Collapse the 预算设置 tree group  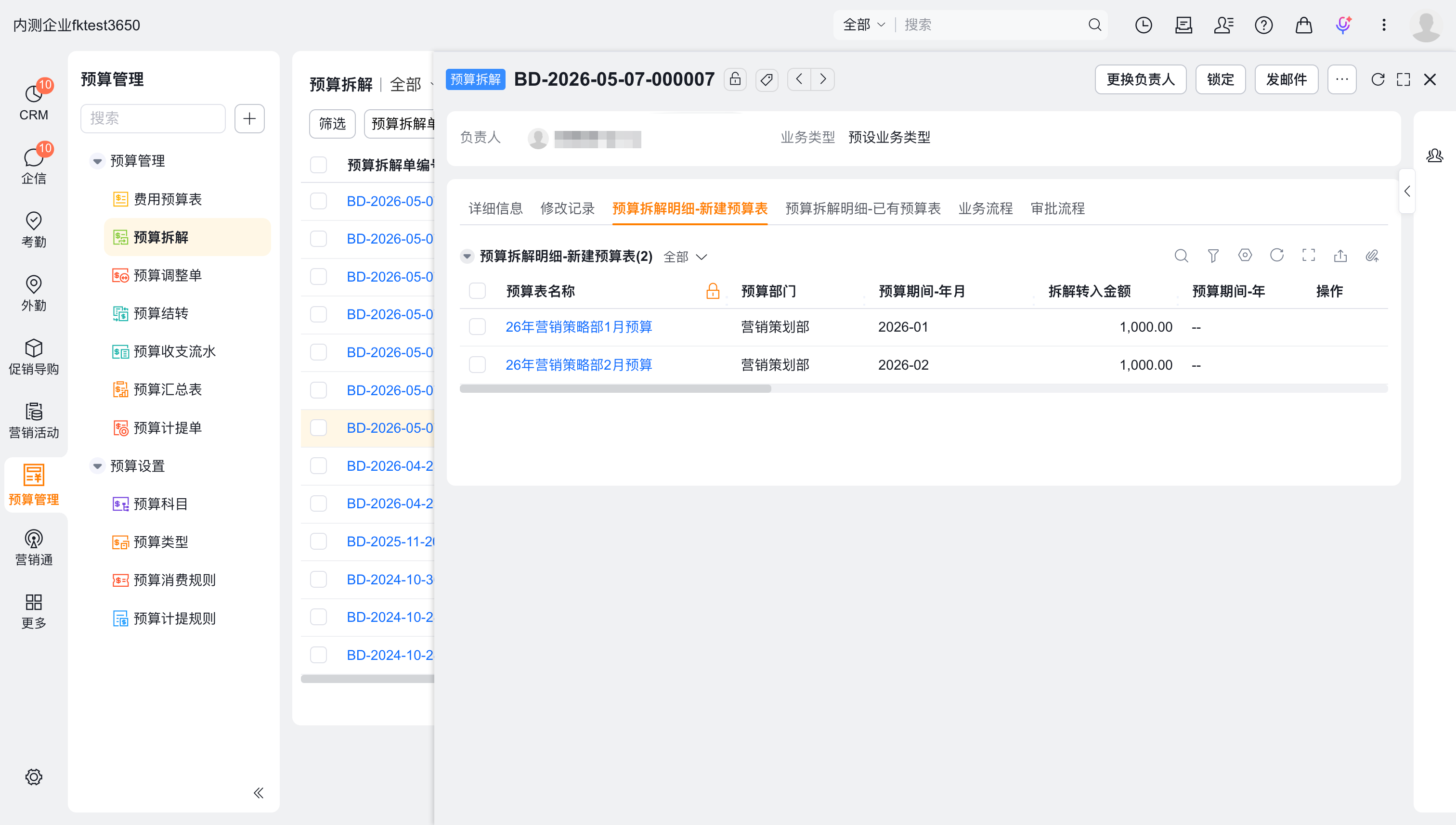pos(97,466)
